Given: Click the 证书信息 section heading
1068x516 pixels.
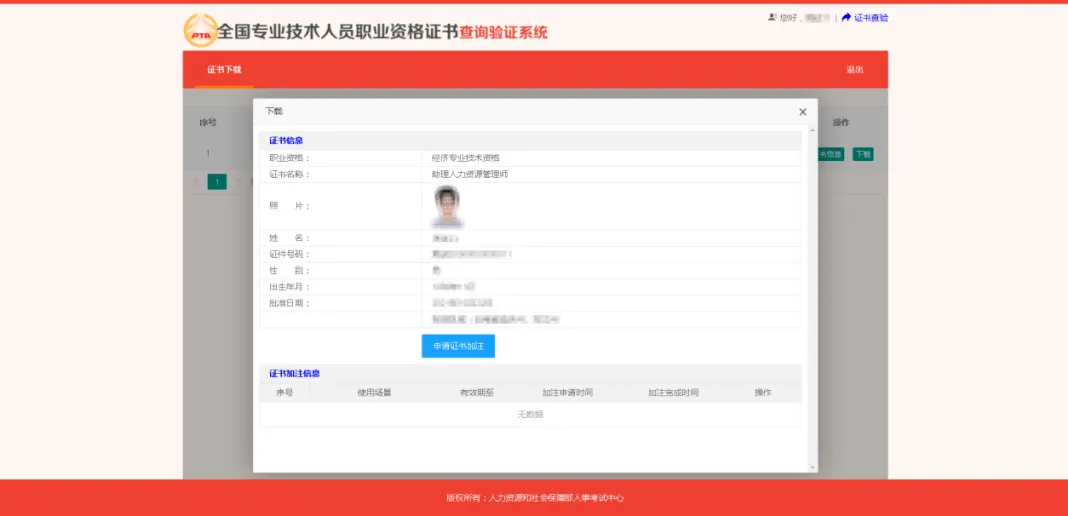Looking at the screenshot, I should (286, 140).
